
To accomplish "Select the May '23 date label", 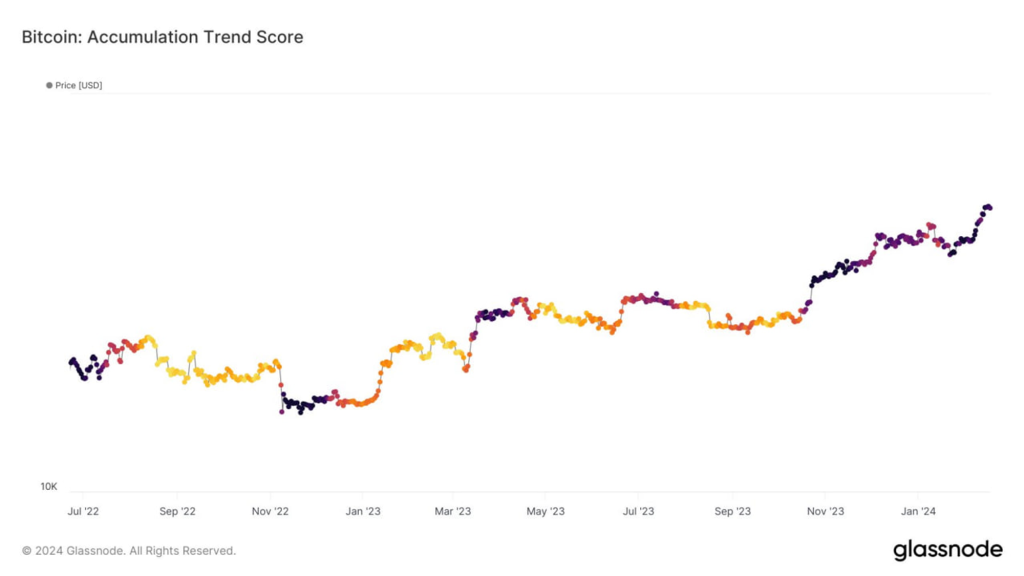I will pos(545,512).
